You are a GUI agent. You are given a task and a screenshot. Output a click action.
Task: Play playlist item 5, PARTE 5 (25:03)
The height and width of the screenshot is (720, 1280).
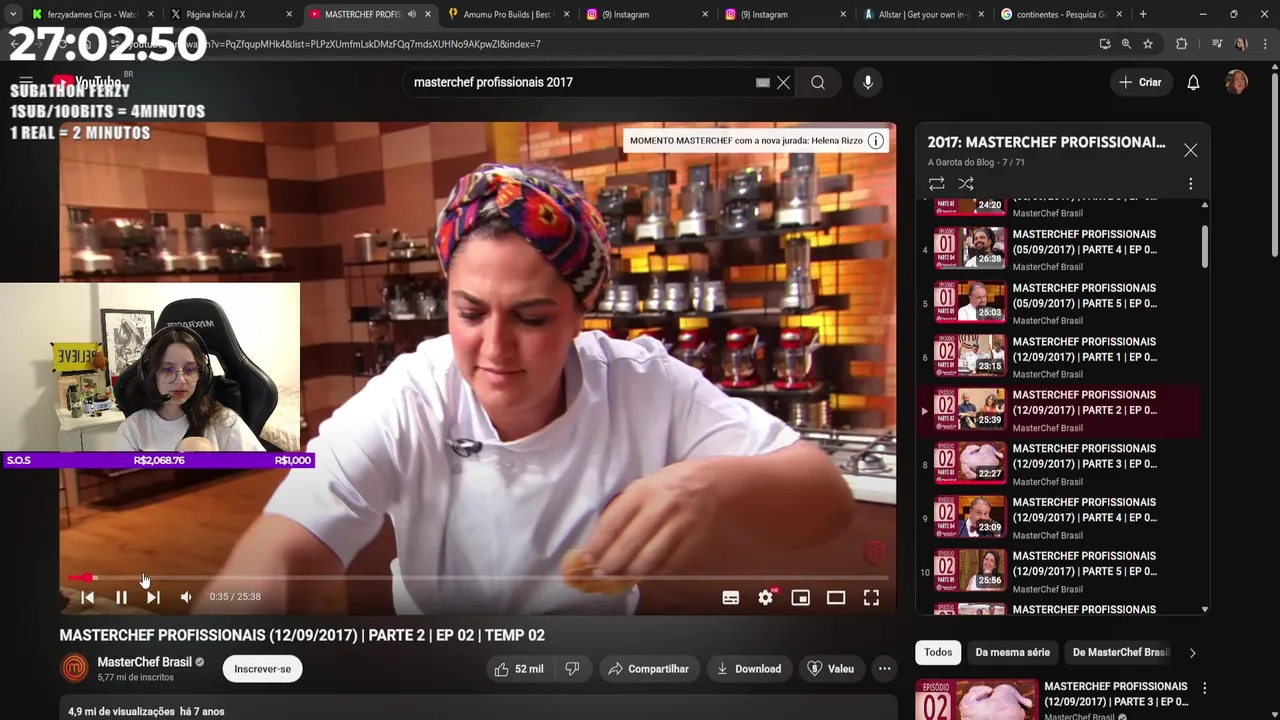click(x=1058, y=303)
